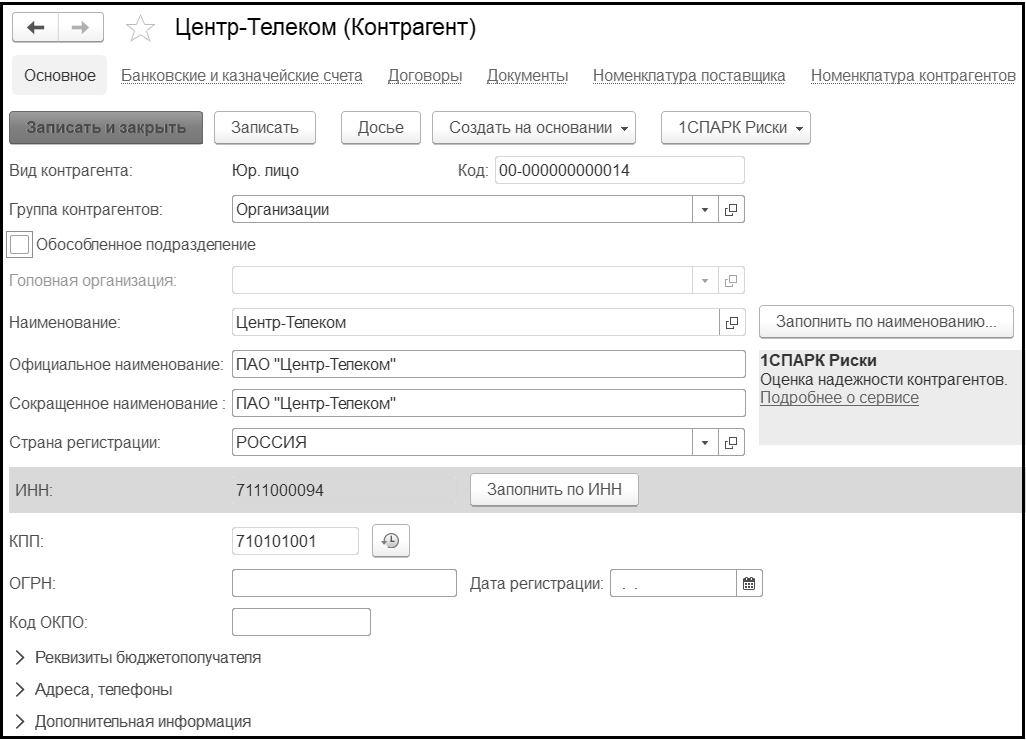Switch to the Основное tab

coord(60,76)
